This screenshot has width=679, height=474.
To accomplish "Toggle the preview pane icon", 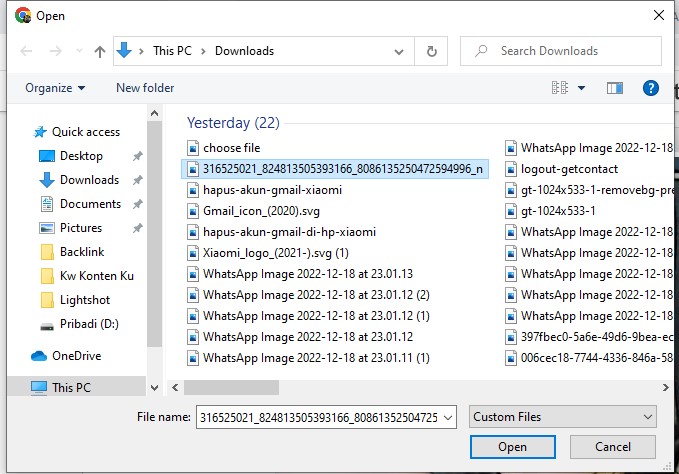I will point(615,88).
